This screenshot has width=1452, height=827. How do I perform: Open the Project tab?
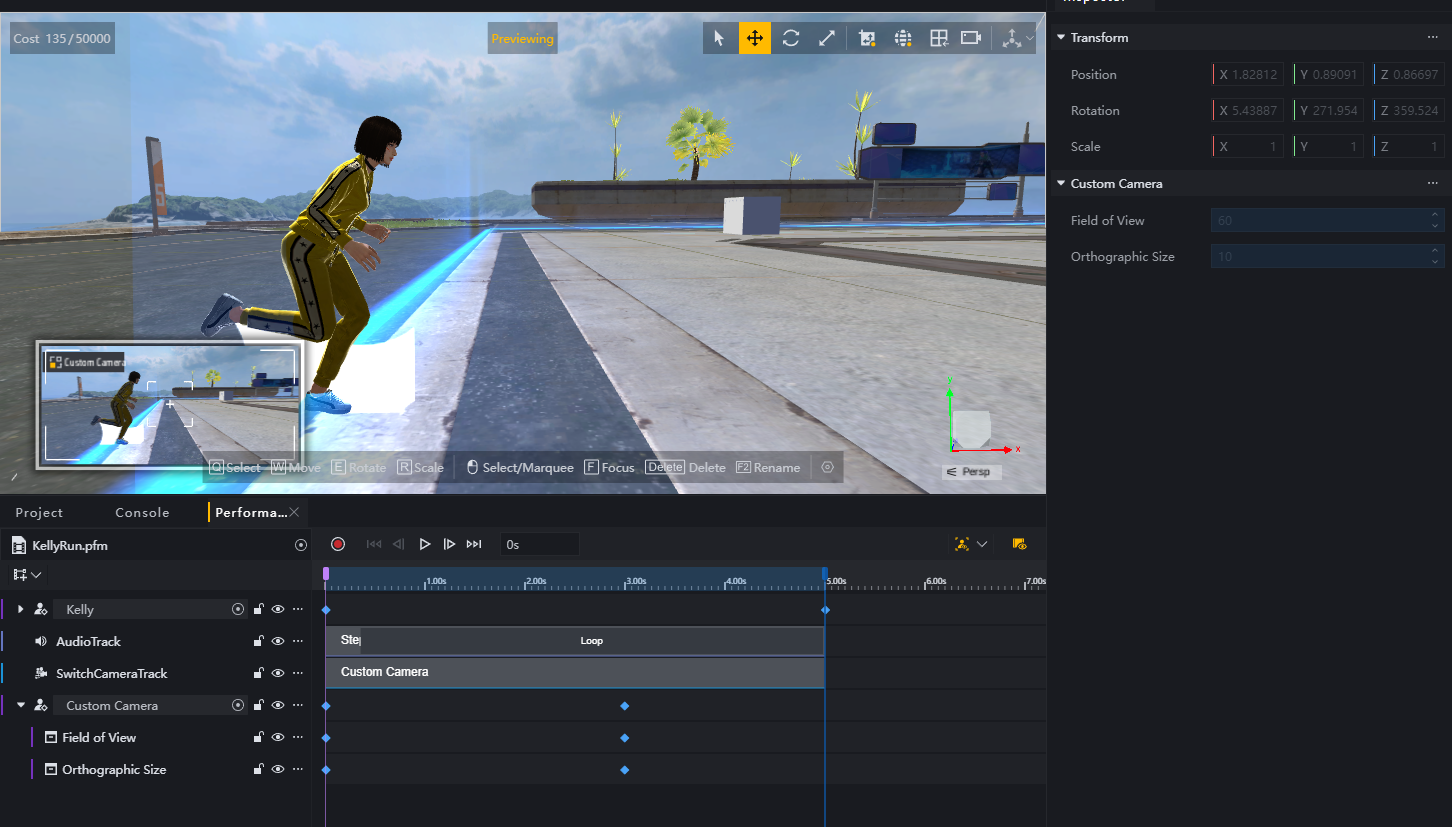point(39,513)
